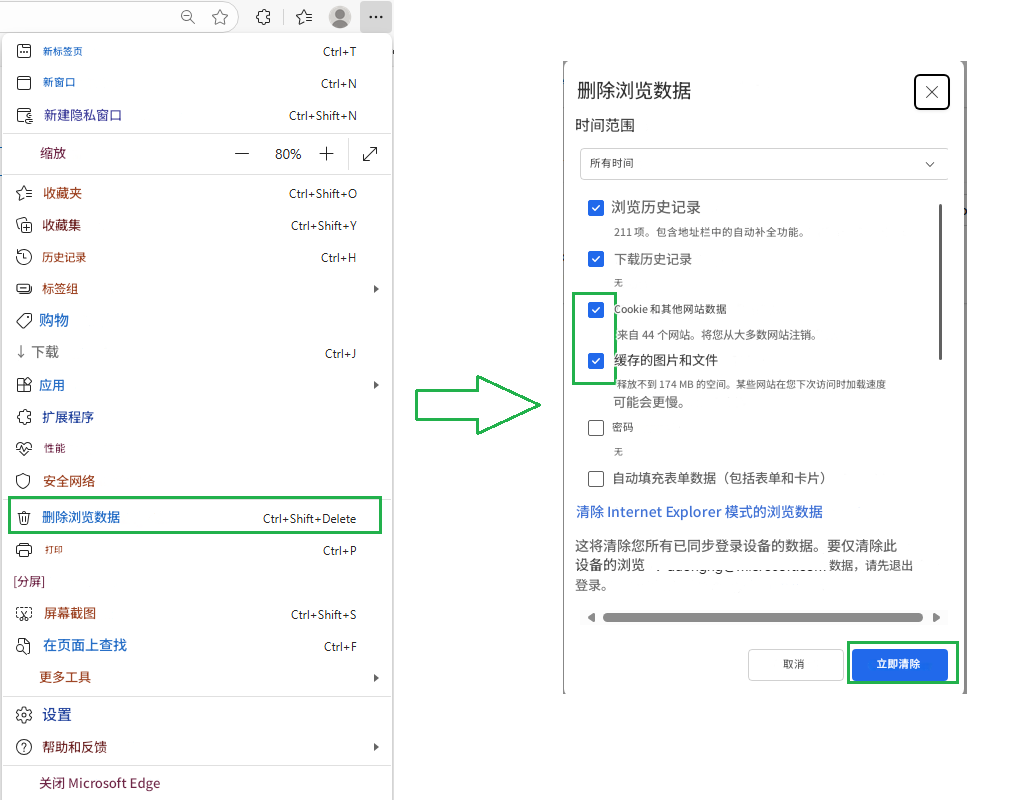Click the 应用 apps grid icon
The height and width of the screenshot is (800, 1030).
(x=24, y=385)
